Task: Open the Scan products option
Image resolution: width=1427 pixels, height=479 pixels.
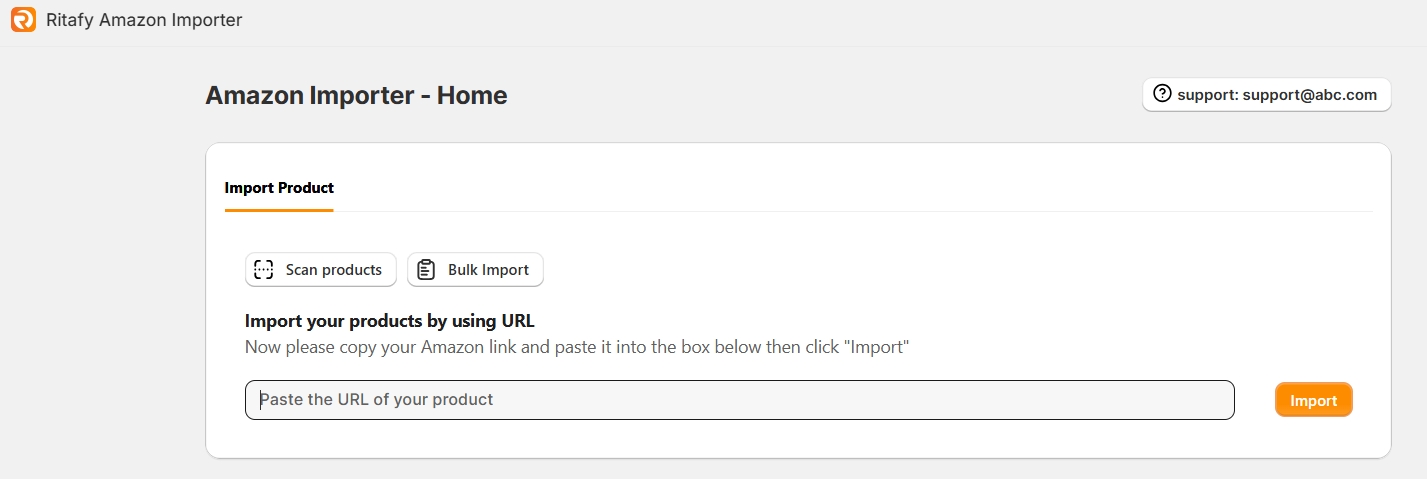Action: pyautogui.click(x=321, y=270)
